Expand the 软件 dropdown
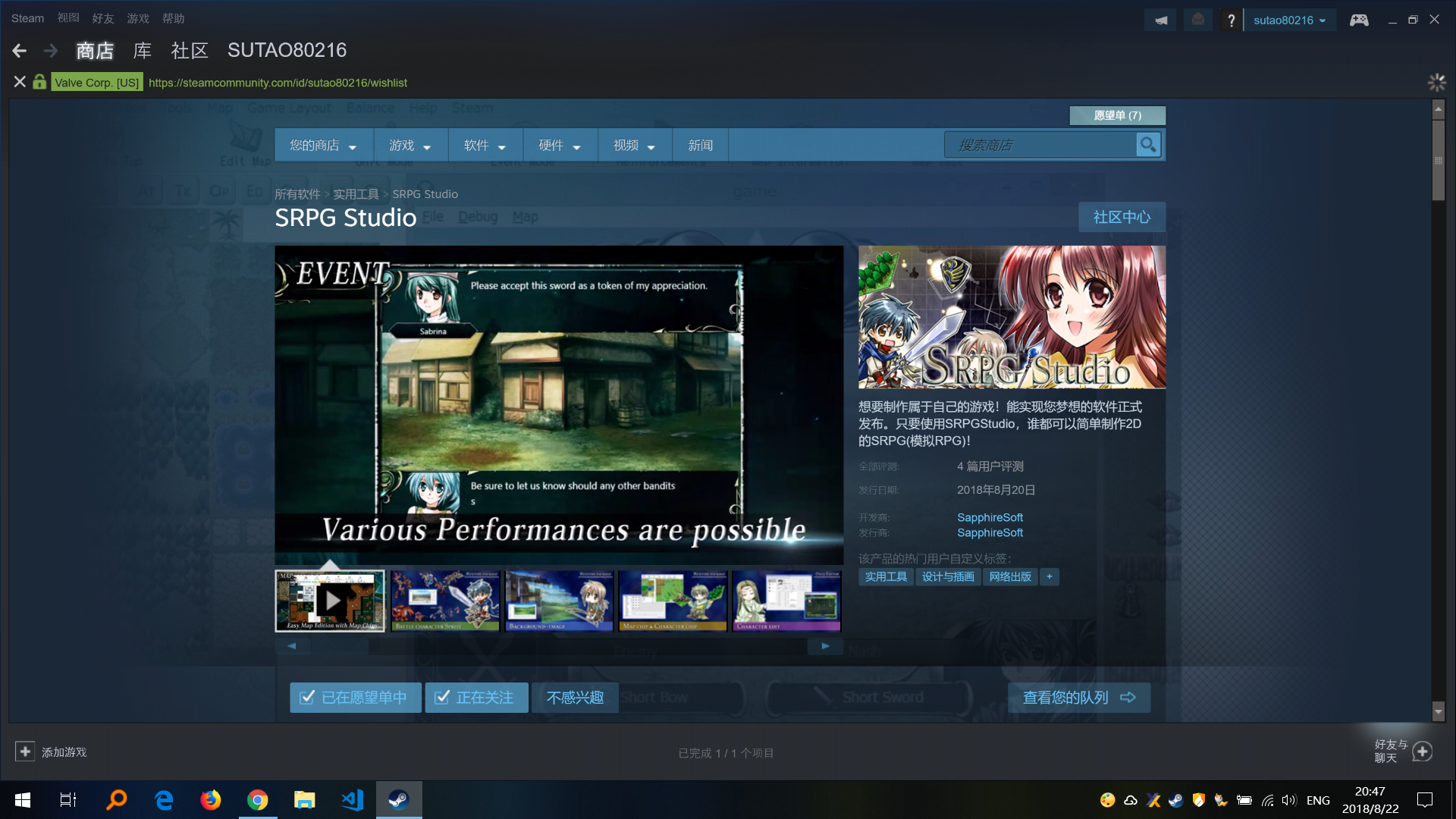Image resolution: width=1456 pixels, height=819 pixels. [x=485, y=145]
